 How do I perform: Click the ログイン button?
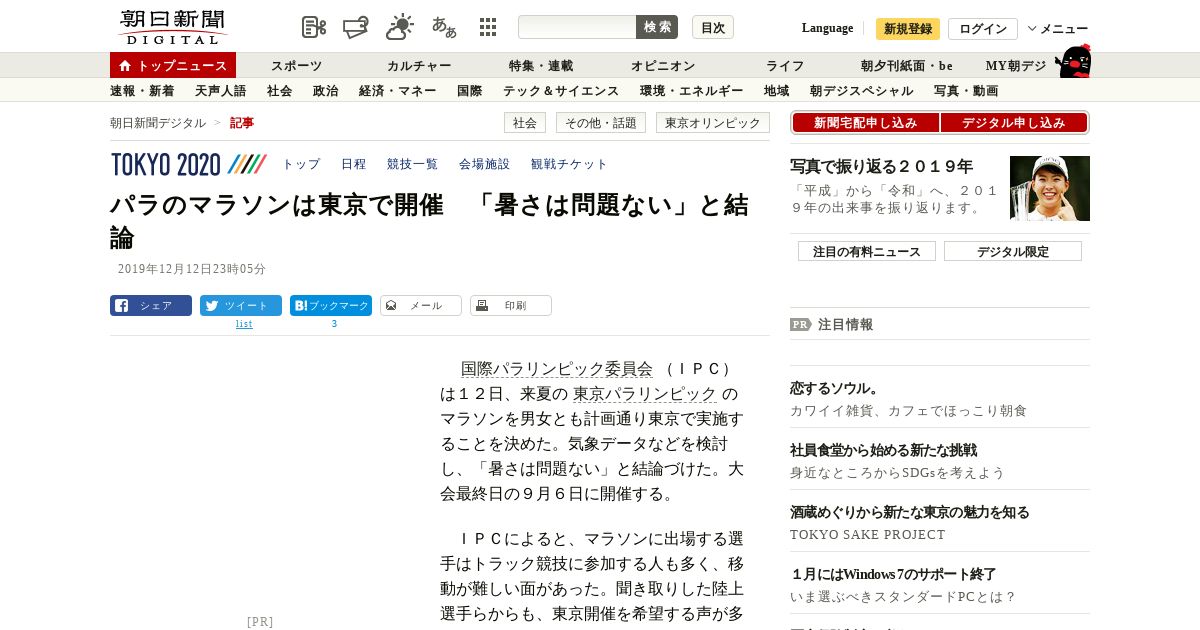coord(983,28)
